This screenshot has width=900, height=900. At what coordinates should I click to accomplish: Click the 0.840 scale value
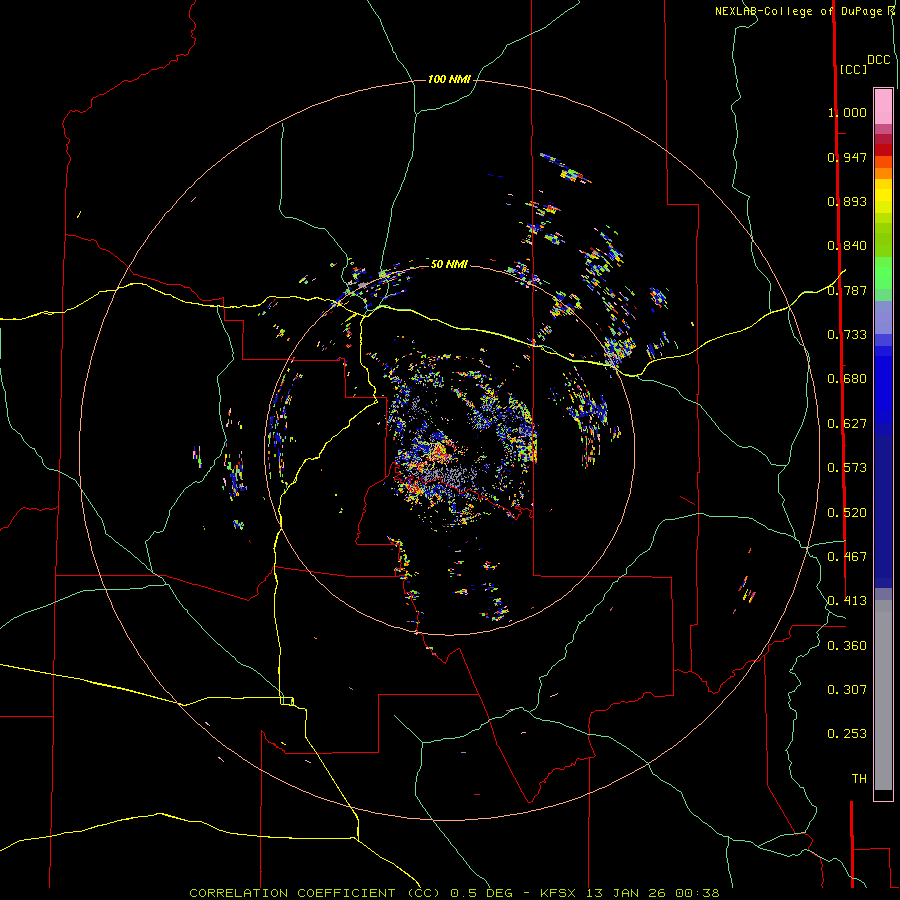coord(847,246)
